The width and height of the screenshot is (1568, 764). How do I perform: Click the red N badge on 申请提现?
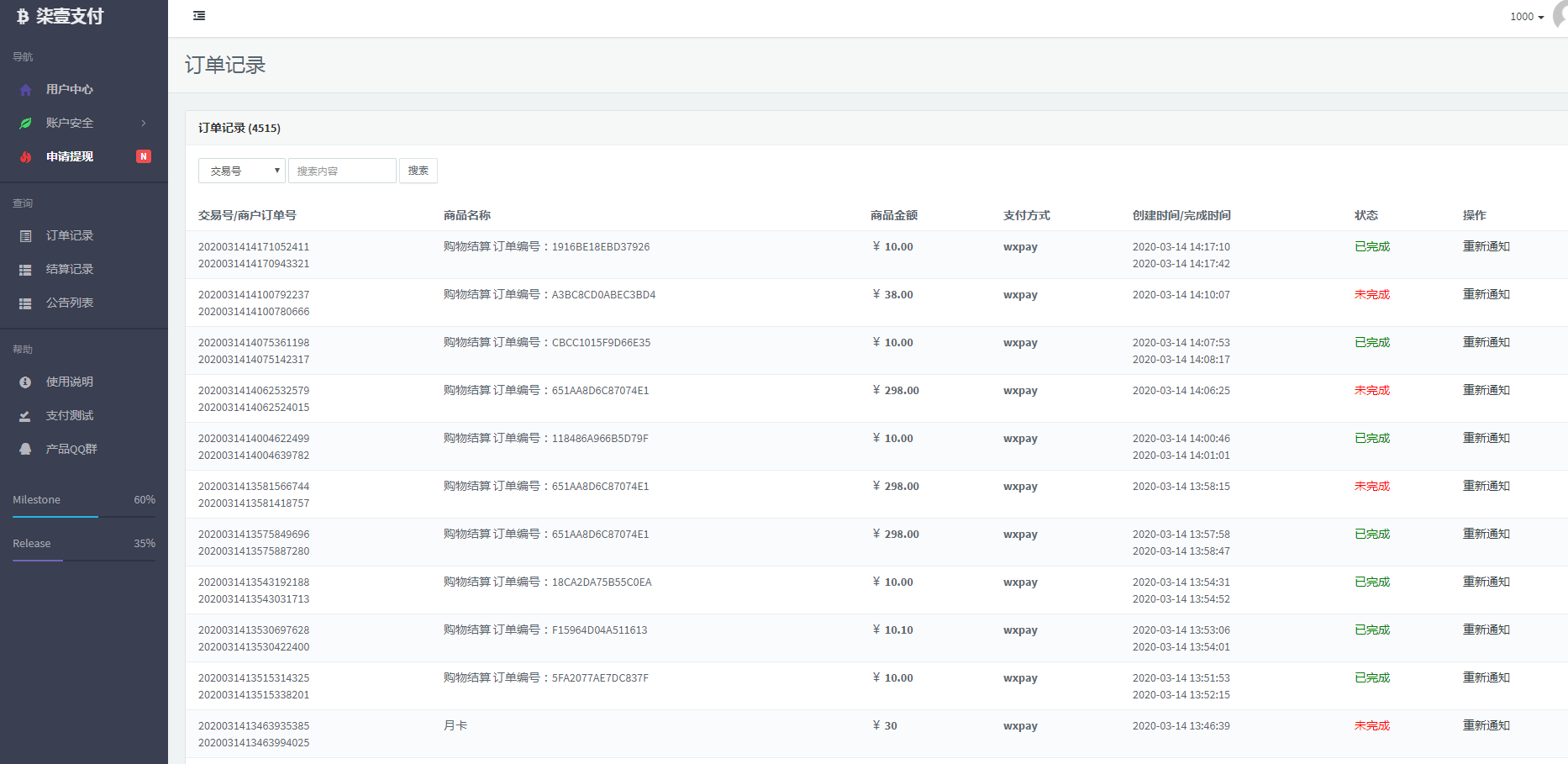pos(144,156)
